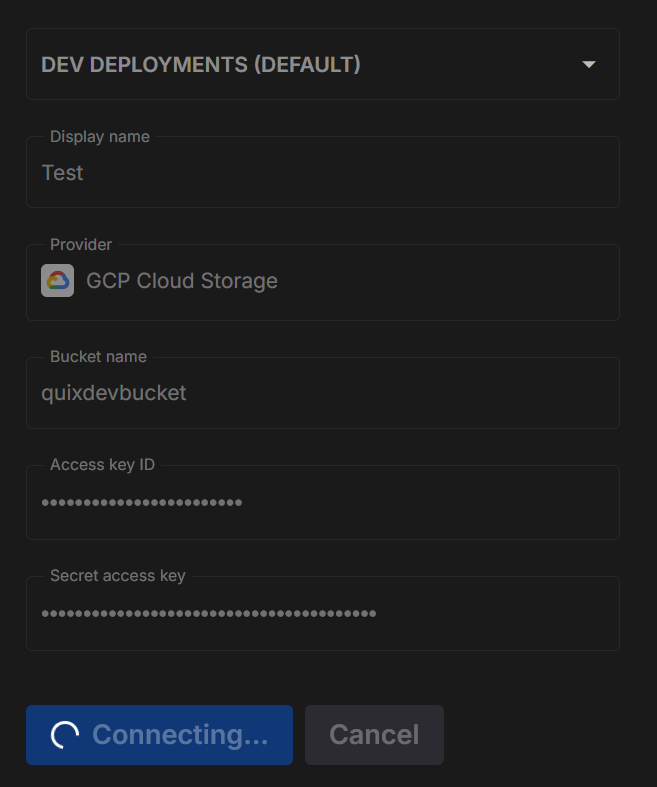Click the Google Cloud logo icon
This screenshot has width=657, height=787.
point(57,281)
